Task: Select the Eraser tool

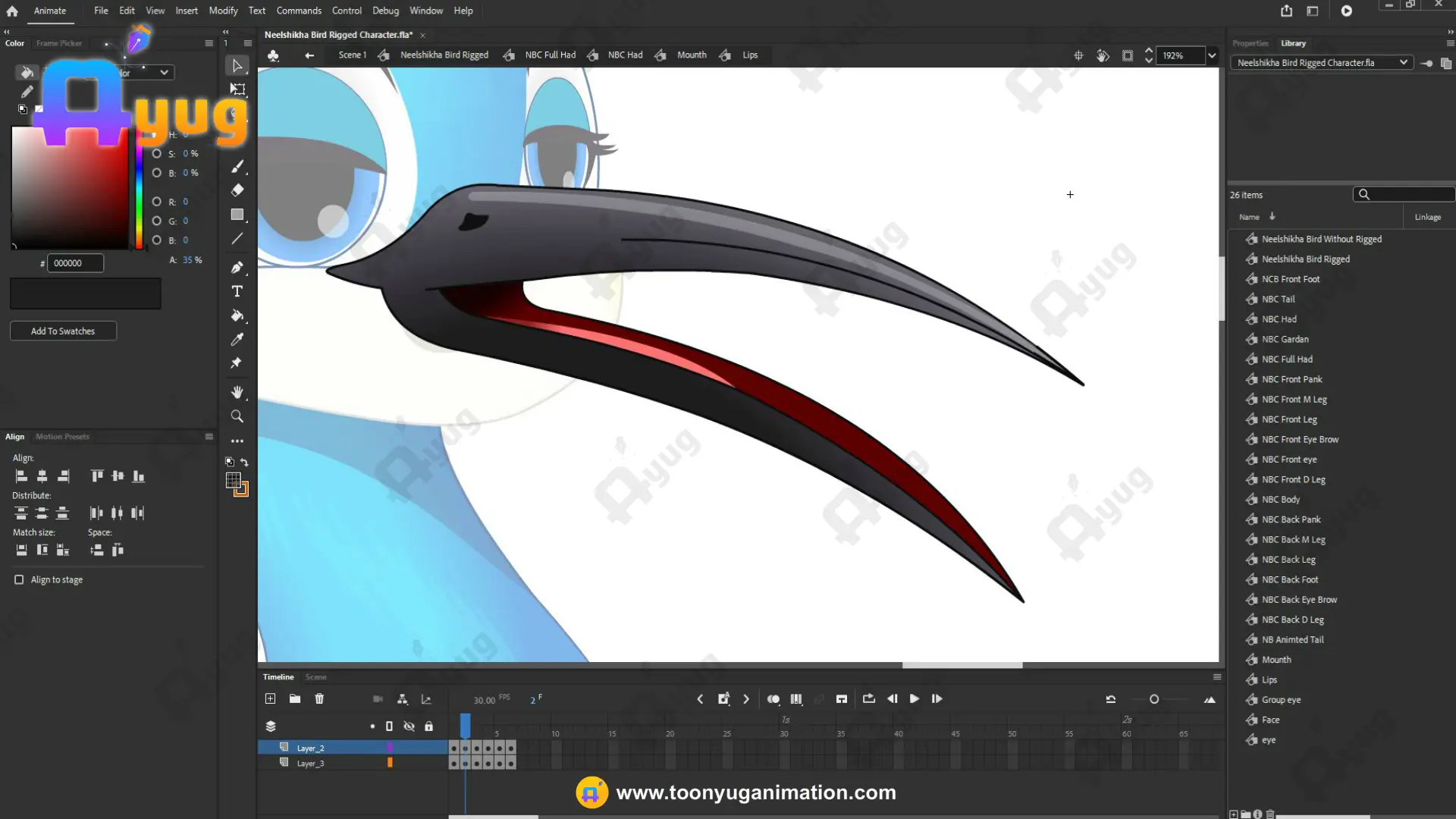Action: click(x=237, y=190)
